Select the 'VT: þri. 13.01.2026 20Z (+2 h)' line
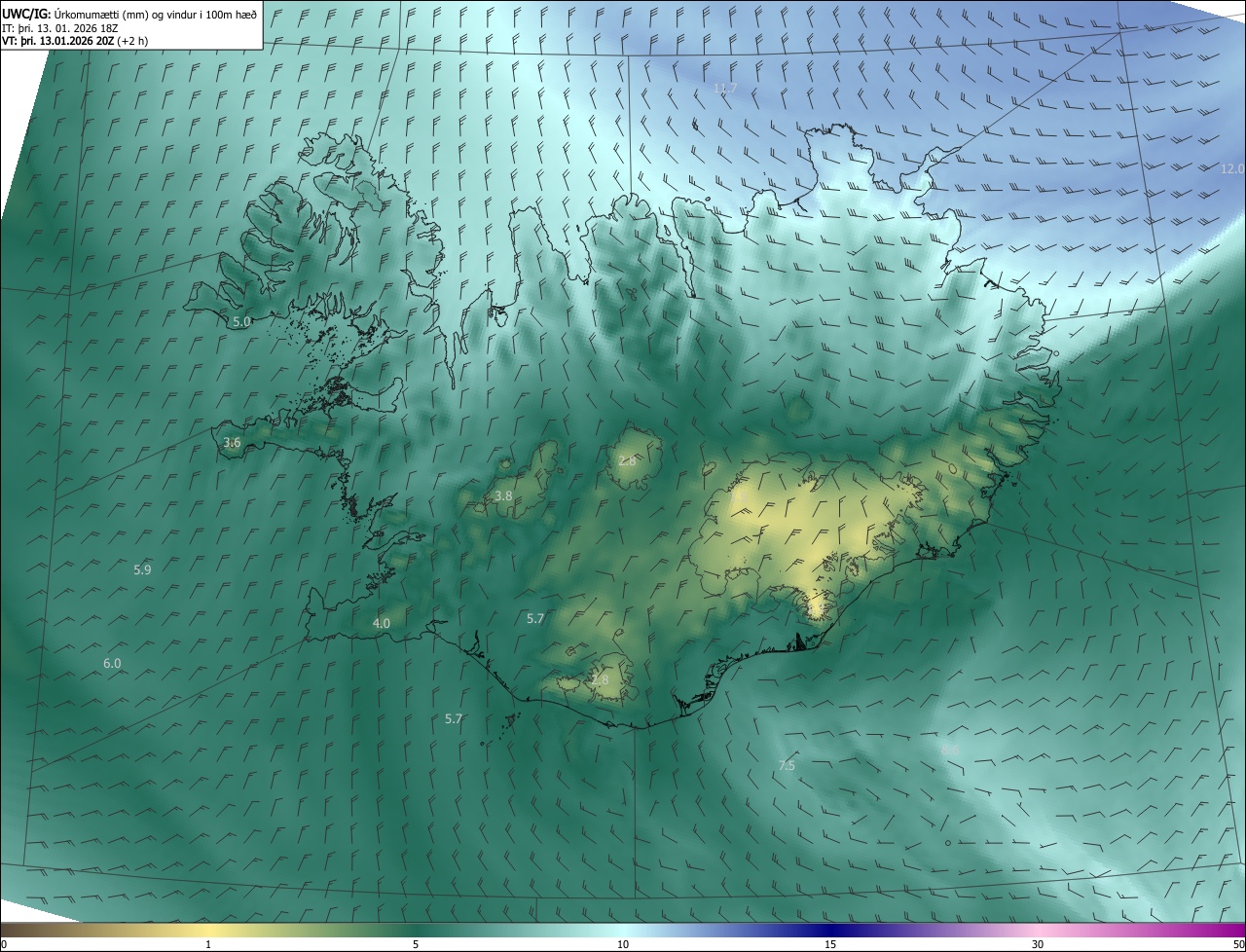Image resolution: width=1246 pixels, height=952 pixels. pos(75,41)
